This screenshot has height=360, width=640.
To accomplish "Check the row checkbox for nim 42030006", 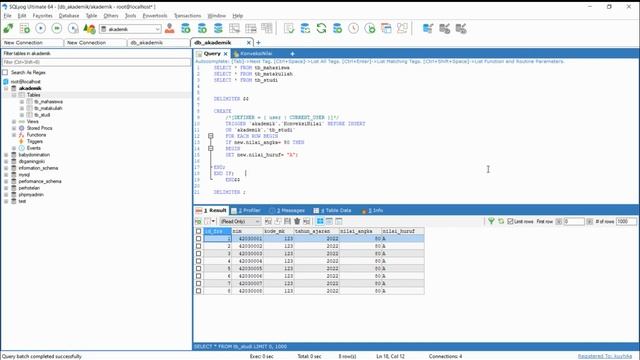I will point(198,276).
